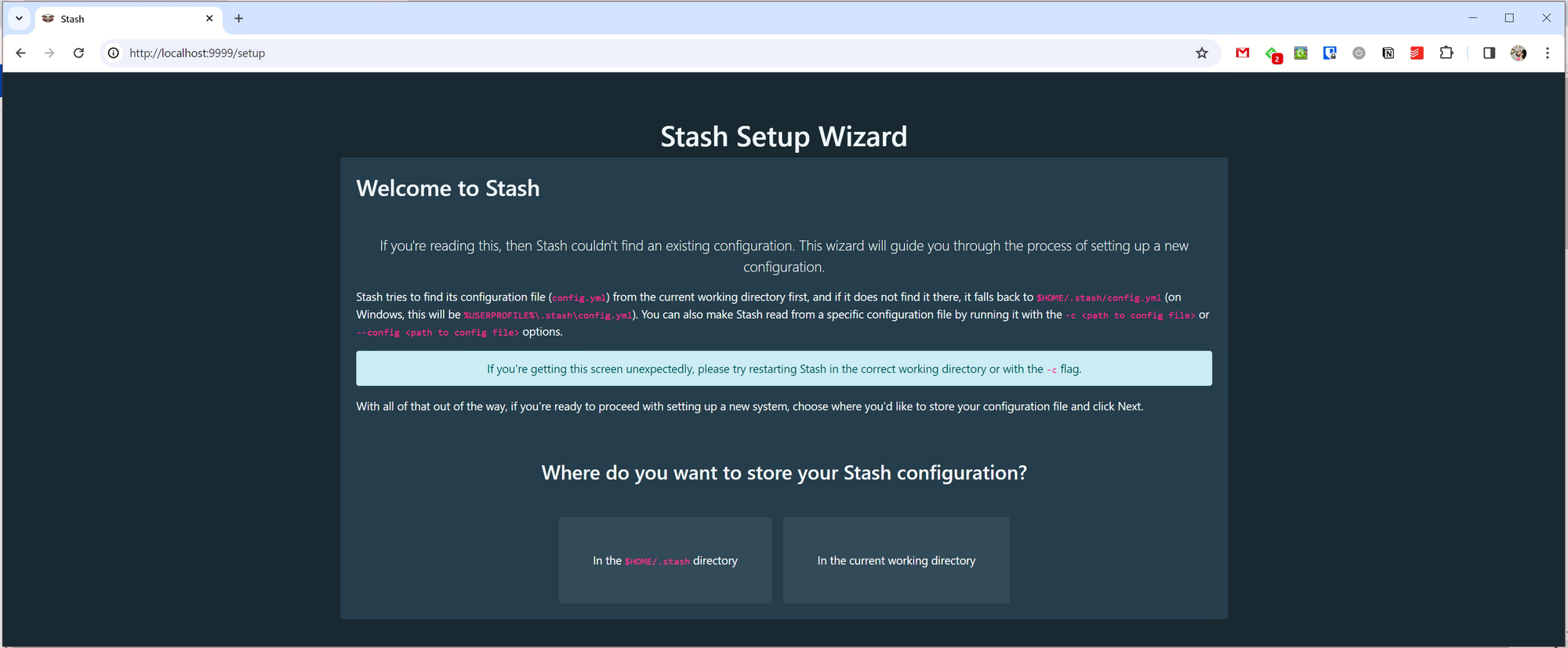Click the "$HOME/.stash/config.yml" code text
This screenshot has width=1568, height=648.
point(1098,298)
